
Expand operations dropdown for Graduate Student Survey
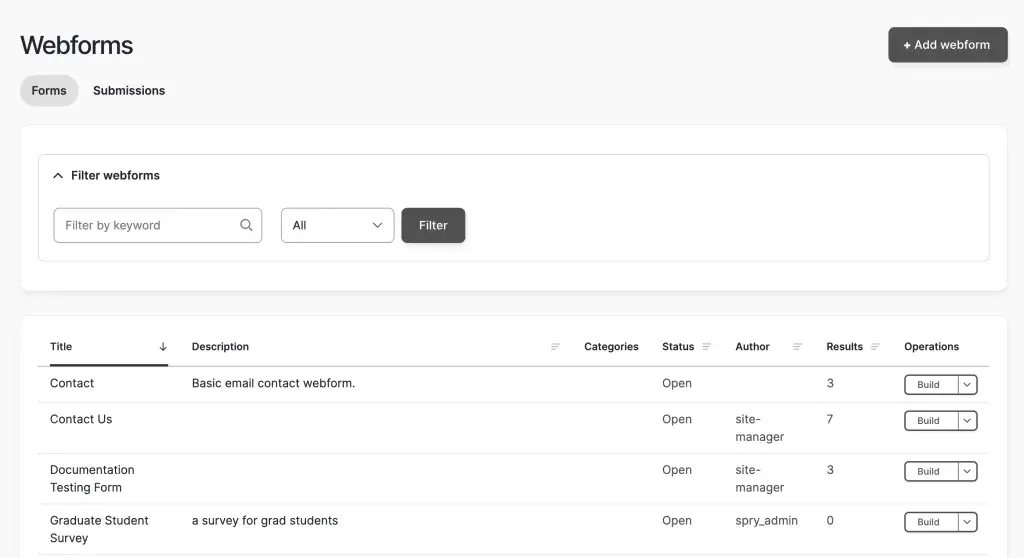[967, 522]
